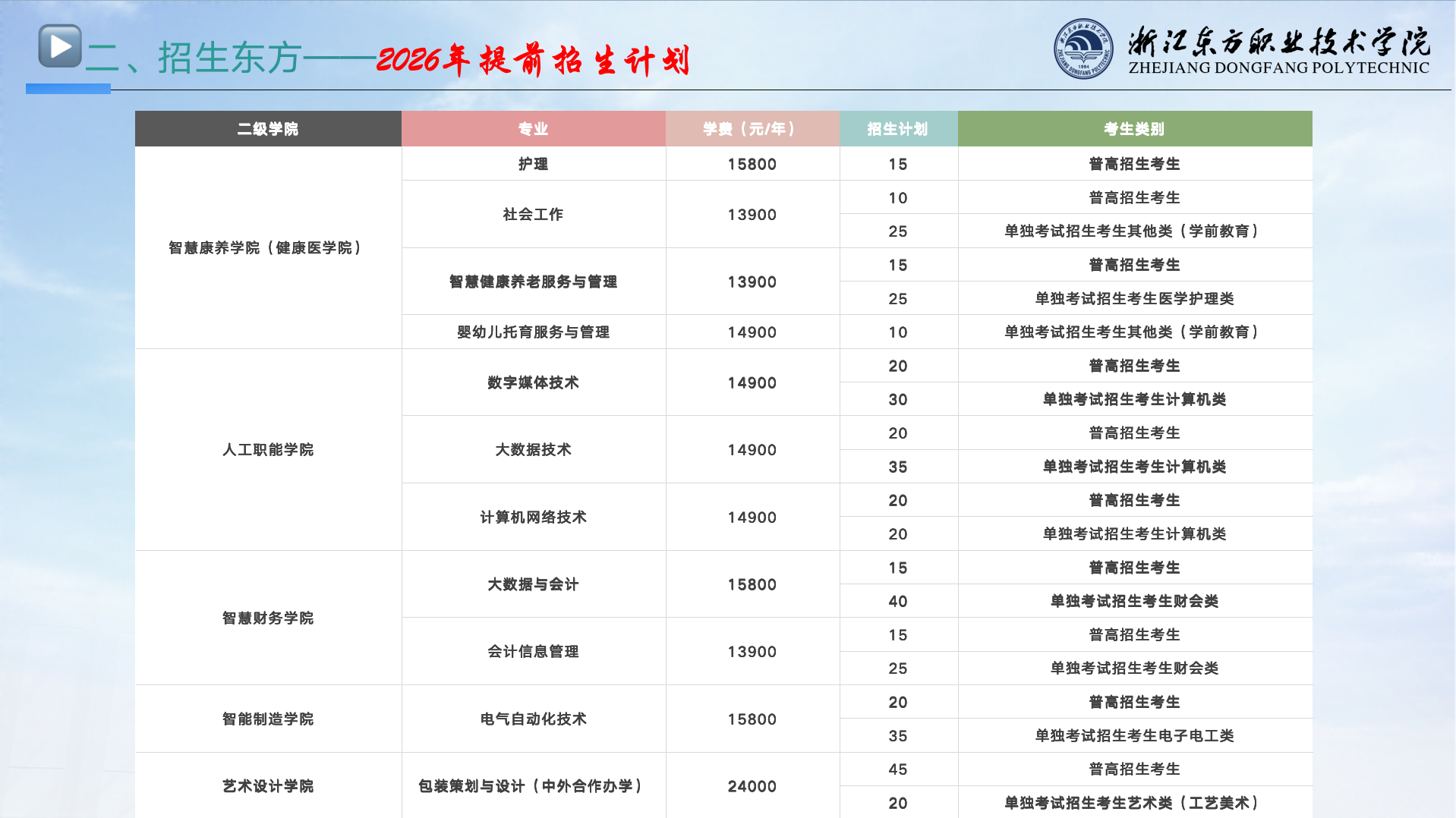Select the 14900 tuition for 婴幼儿托育服务与管理
This screenshot has width=1456, height=818.
[x=752, y=332]
